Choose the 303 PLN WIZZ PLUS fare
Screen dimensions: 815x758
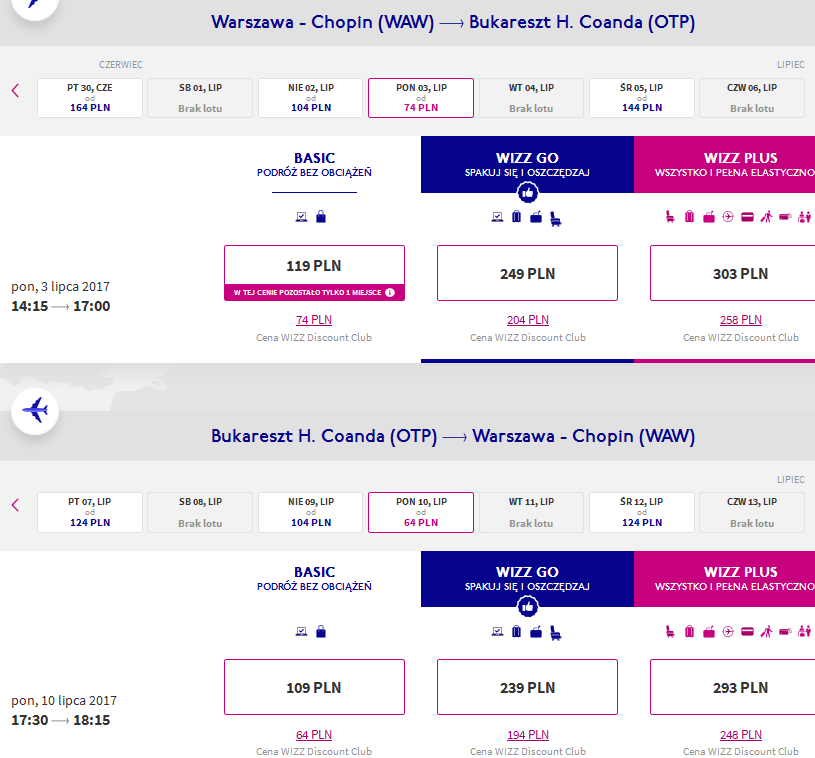point(733,273)
